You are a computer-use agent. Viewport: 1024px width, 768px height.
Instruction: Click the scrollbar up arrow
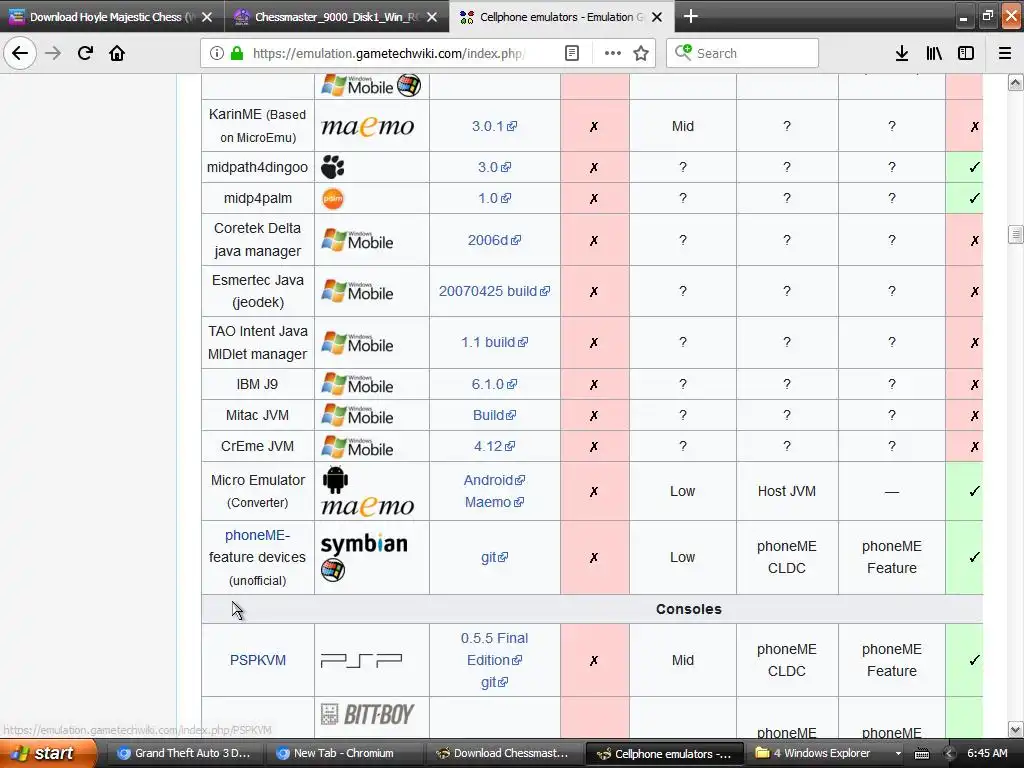[1015, 82]
